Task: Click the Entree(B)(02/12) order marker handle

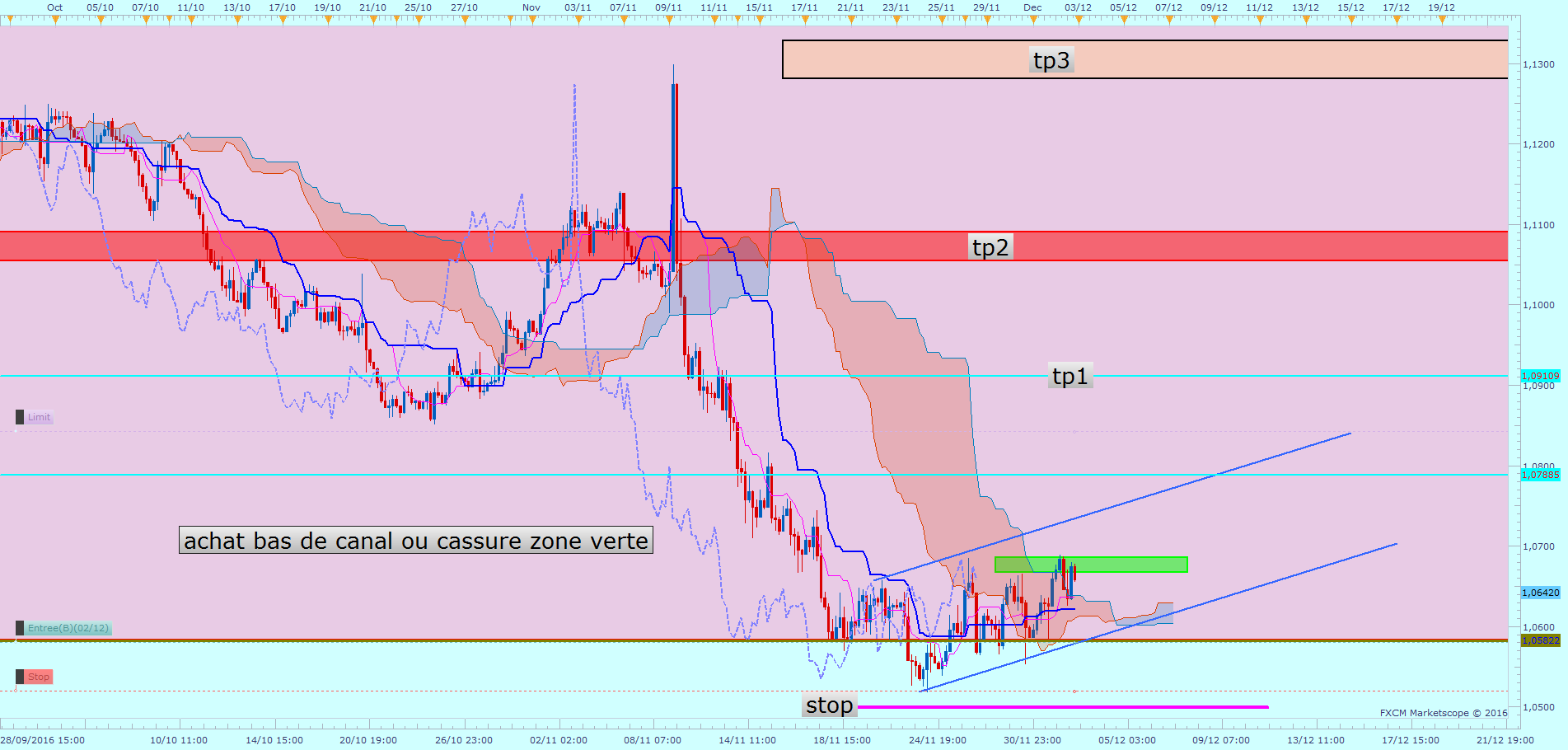Action: pos(20,629)
